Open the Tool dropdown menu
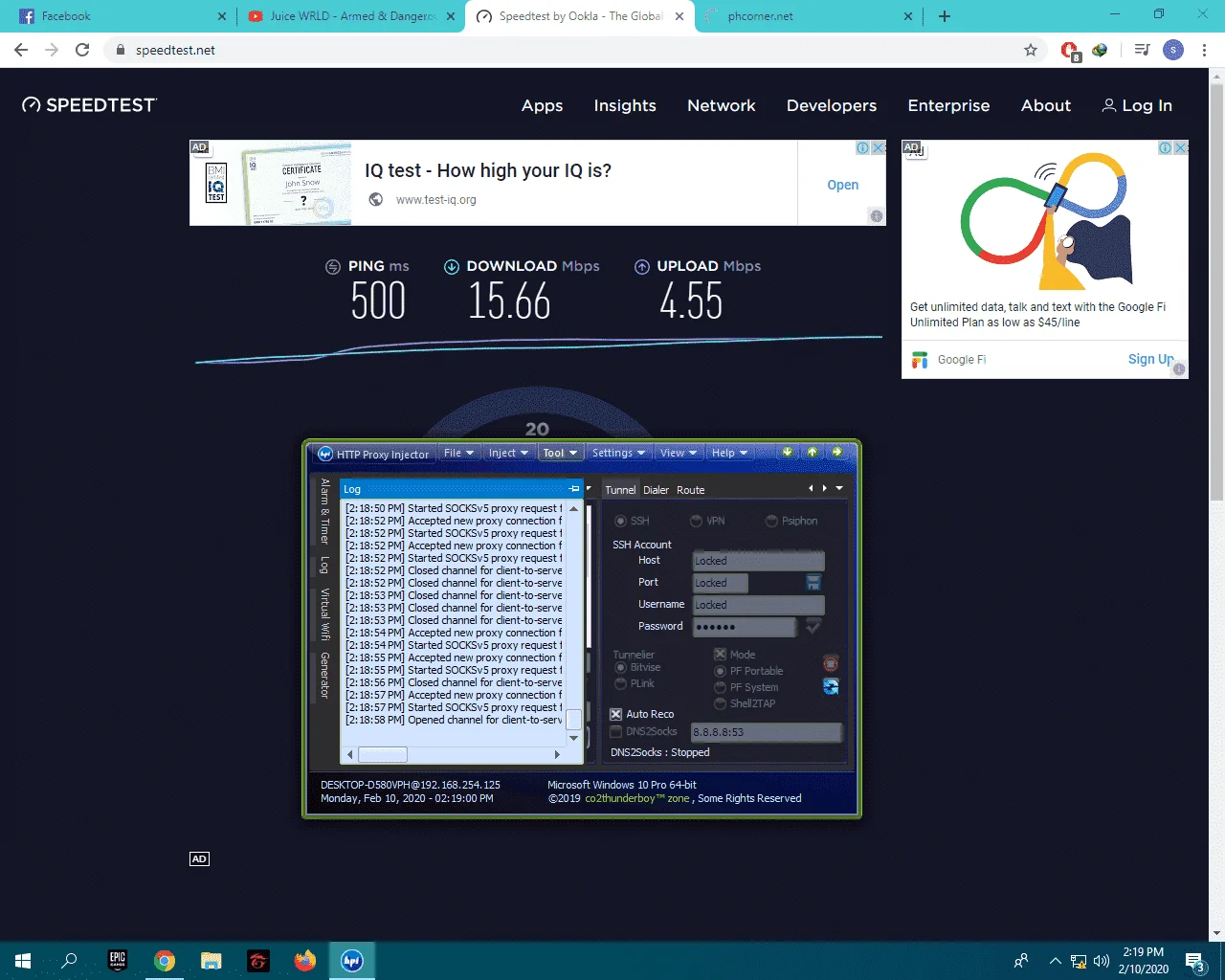This screenshot has width=1225, height=980. [560, 453]
